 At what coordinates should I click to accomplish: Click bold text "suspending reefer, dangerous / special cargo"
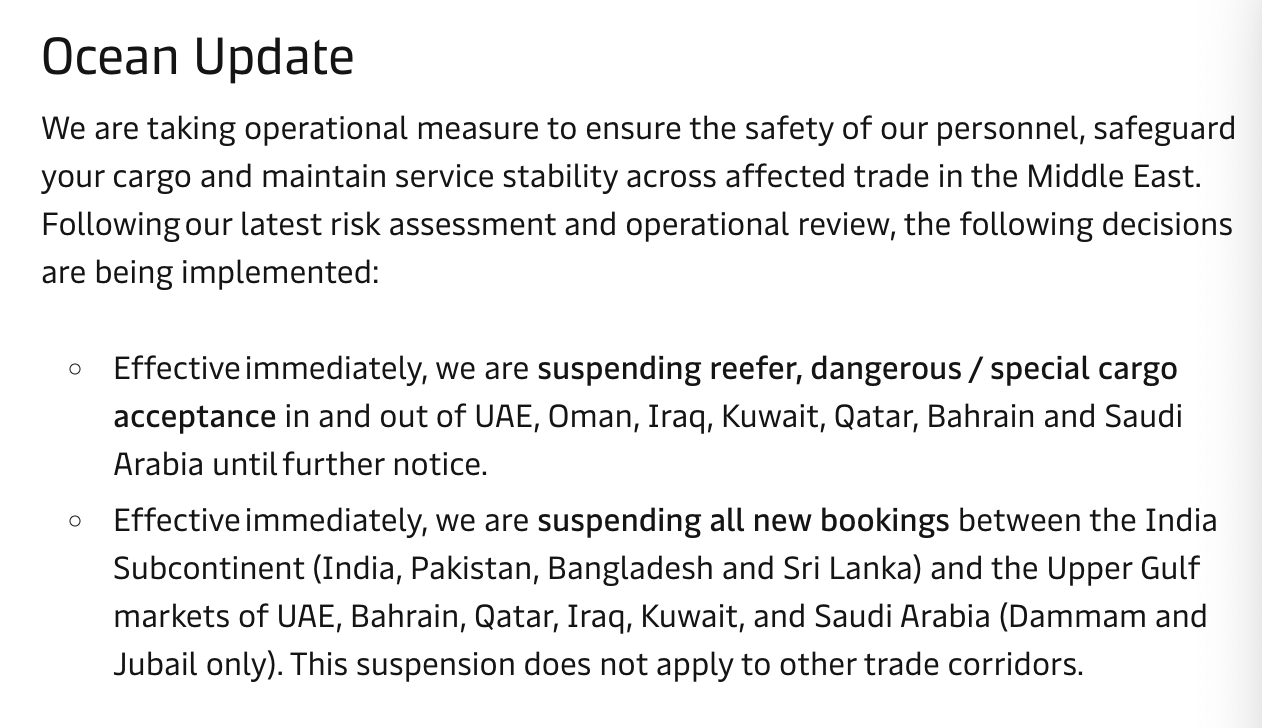[x=857, y=369]
